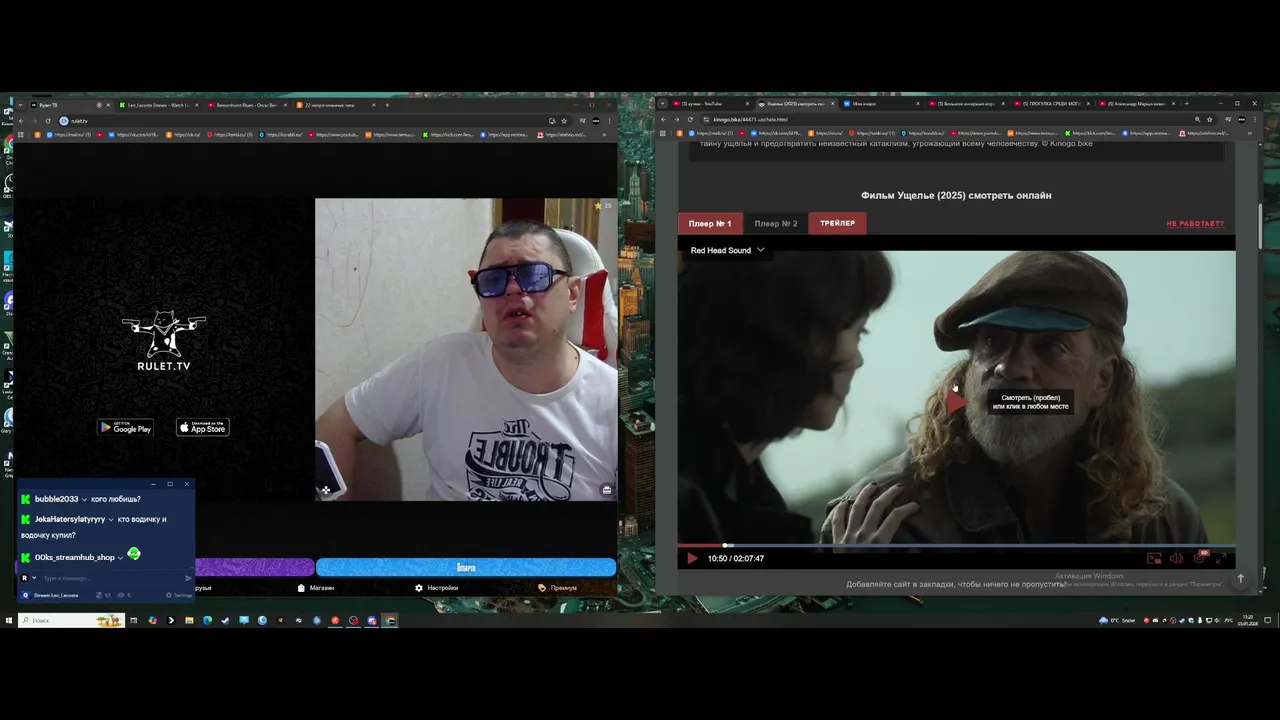
Task: Play the Ущелье movie with the play button
Action: point(691,558)
